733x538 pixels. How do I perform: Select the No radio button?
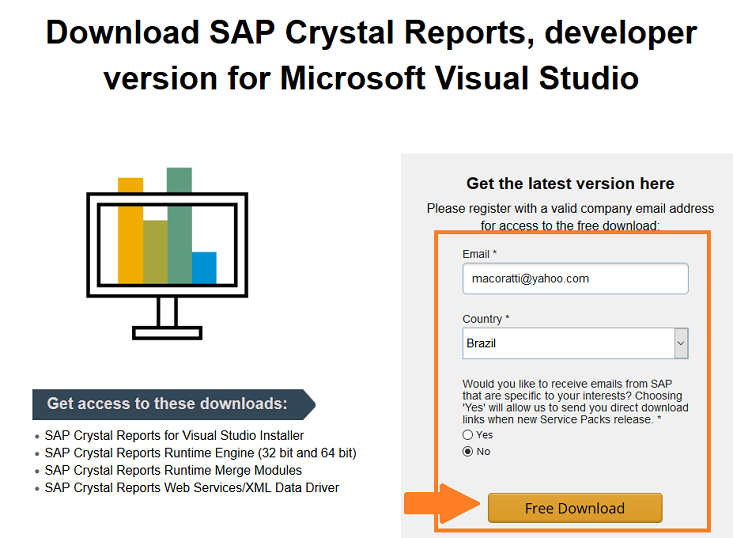pos(467,452)
